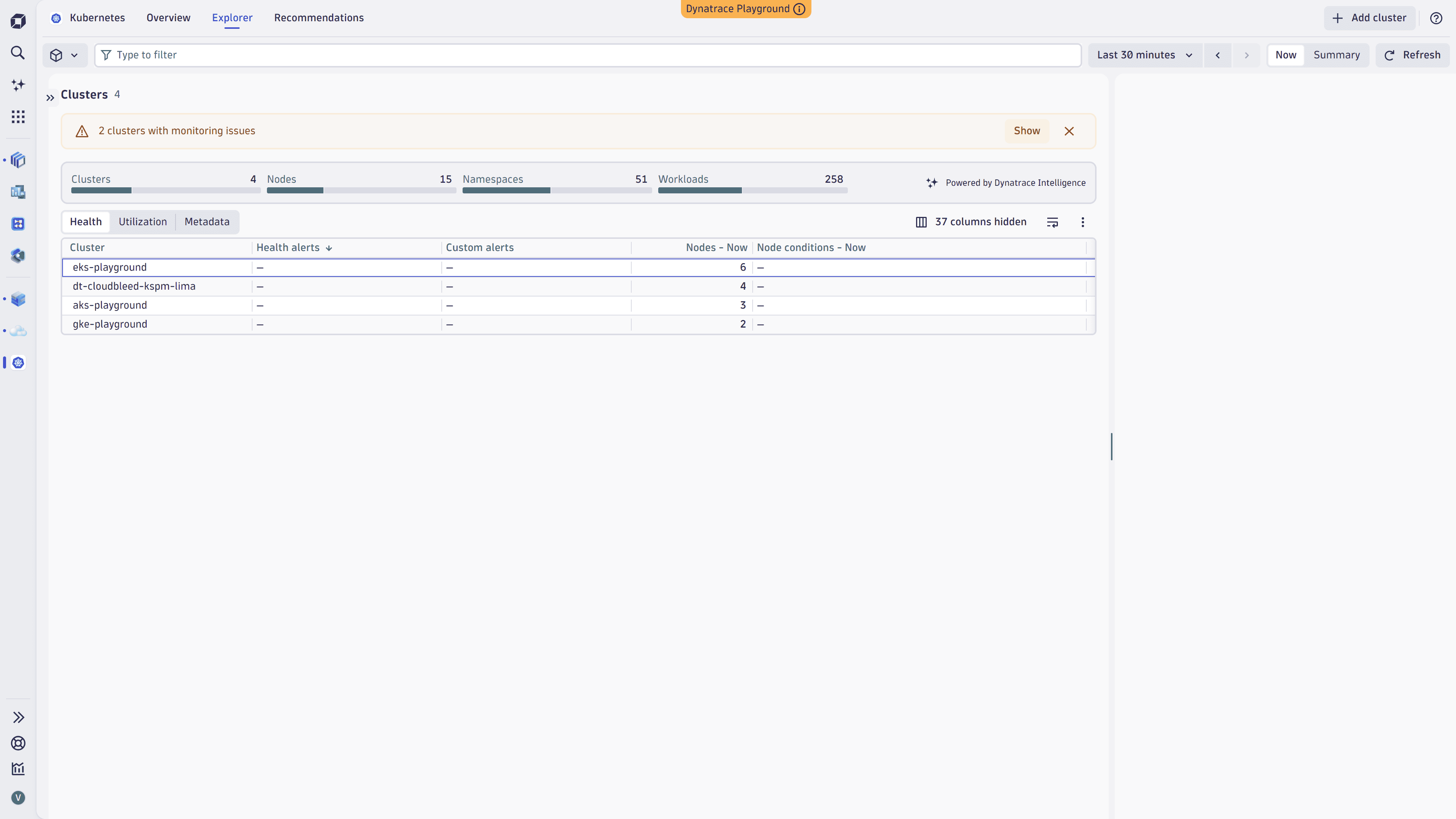
Task: Click the Dynatrace Intelligence sparkle icon
Action: (x=932, y=182)
